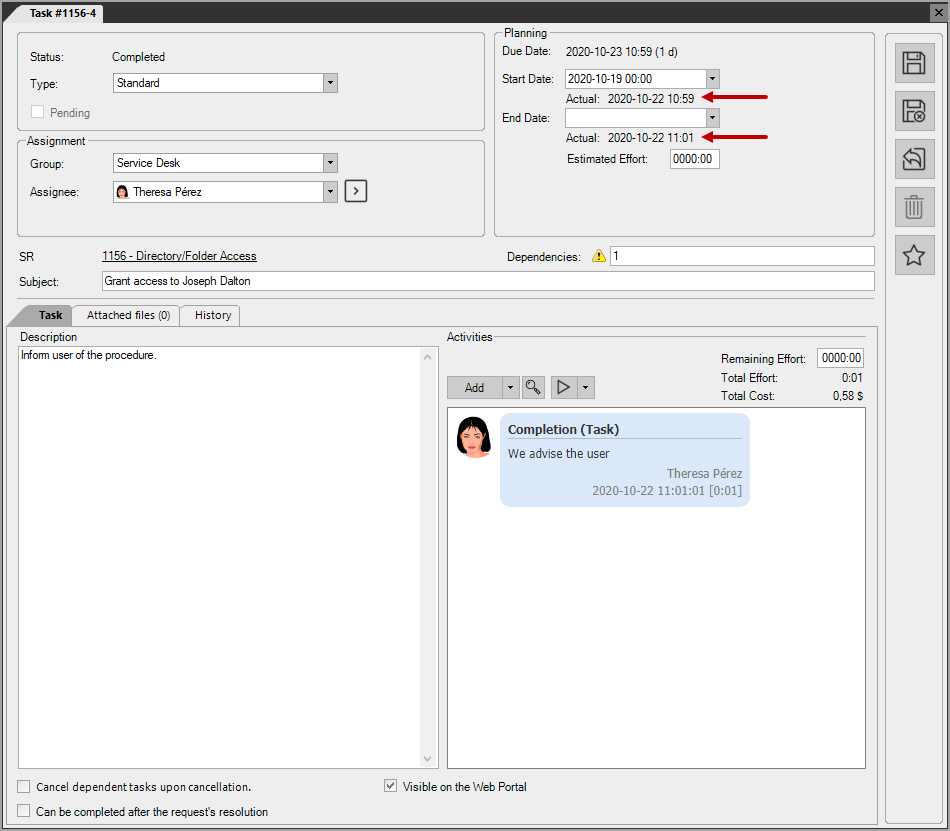Click the play triangle button in Activities
Image resolution: width=950 pixels, height=831 pixels.
[x=564, y=387]
